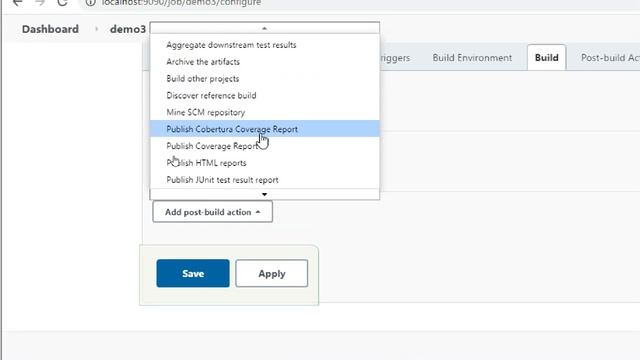Open the Post-build Actions tab
This screenshot has width=640, height=360.
pos(610,58)
